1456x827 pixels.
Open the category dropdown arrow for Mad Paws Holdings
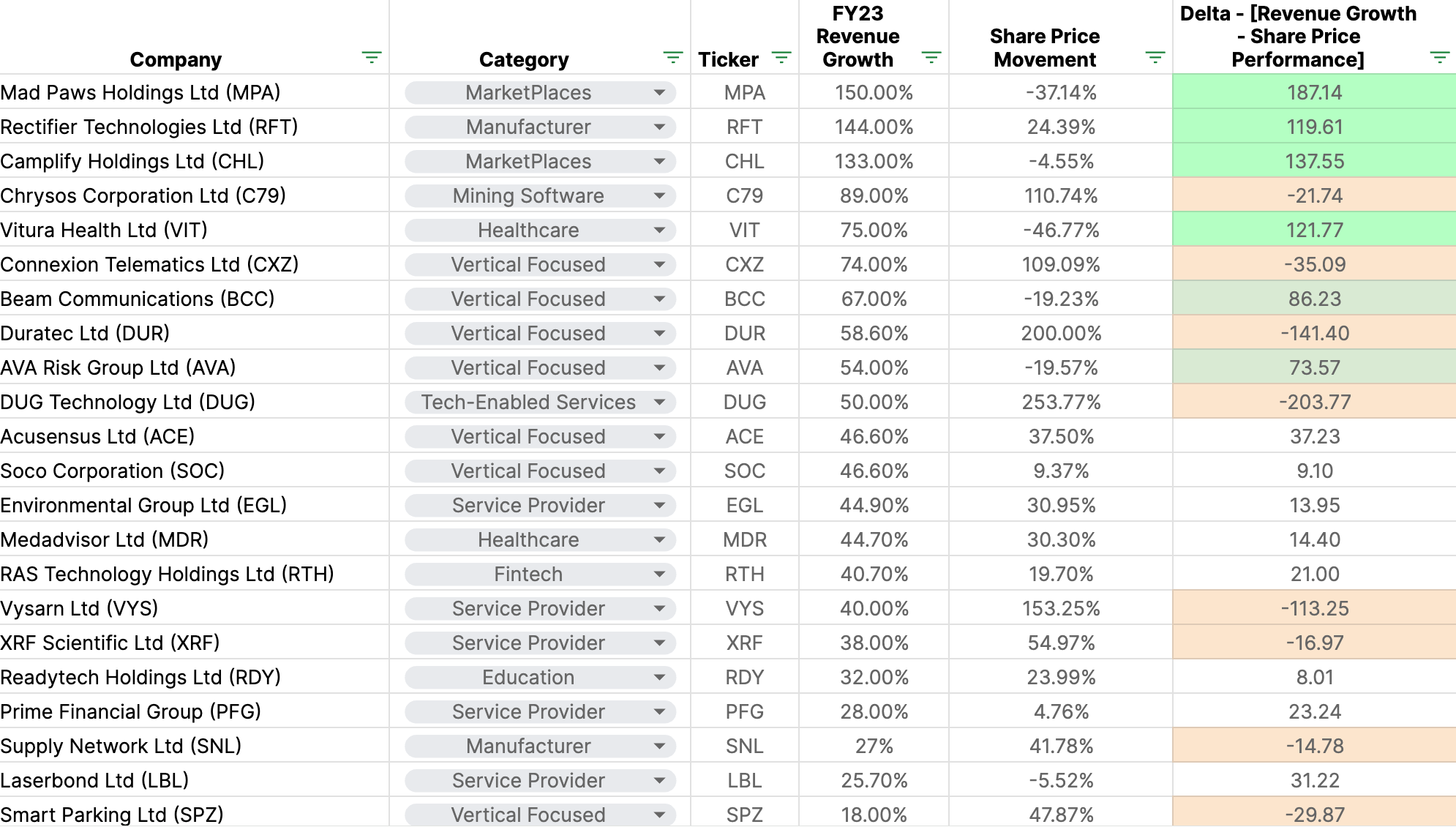pos(661,92)
